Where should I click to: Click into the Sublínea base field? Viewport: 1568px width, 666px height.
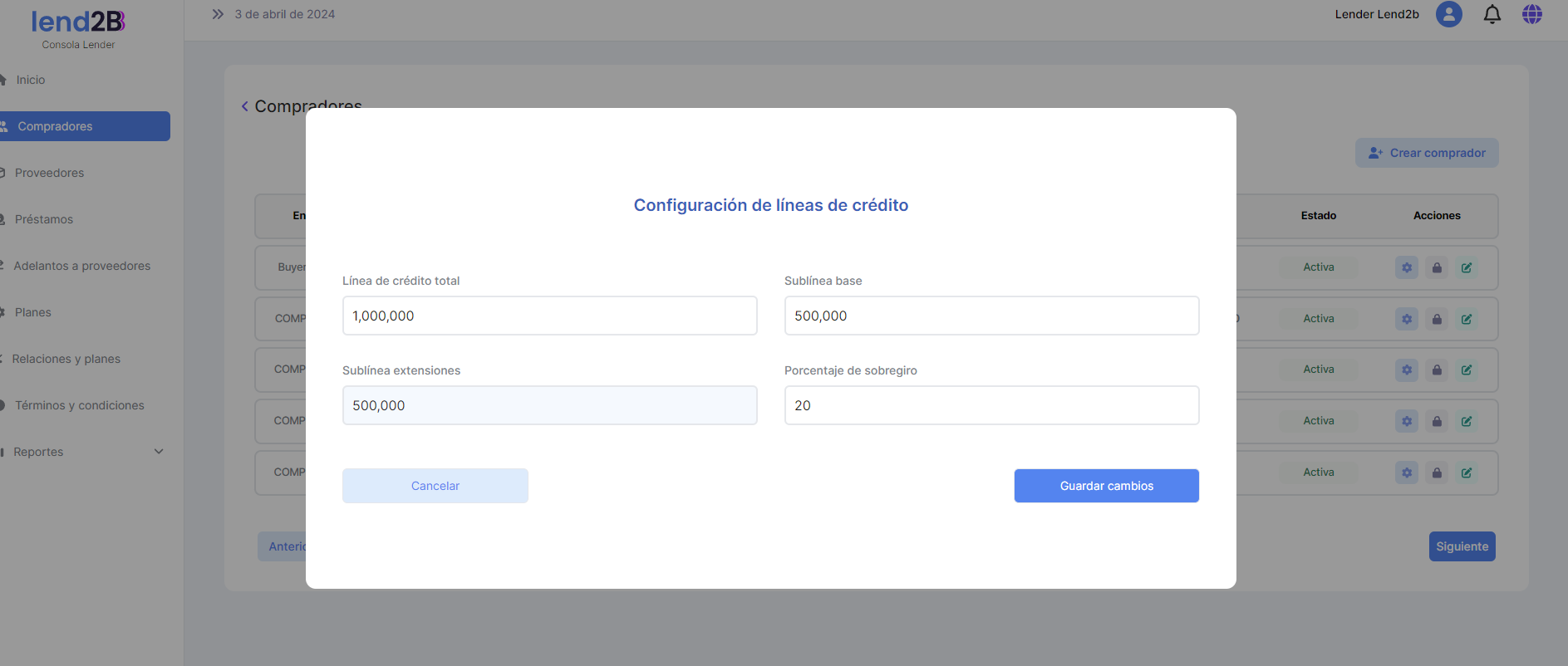click(991, 316)
